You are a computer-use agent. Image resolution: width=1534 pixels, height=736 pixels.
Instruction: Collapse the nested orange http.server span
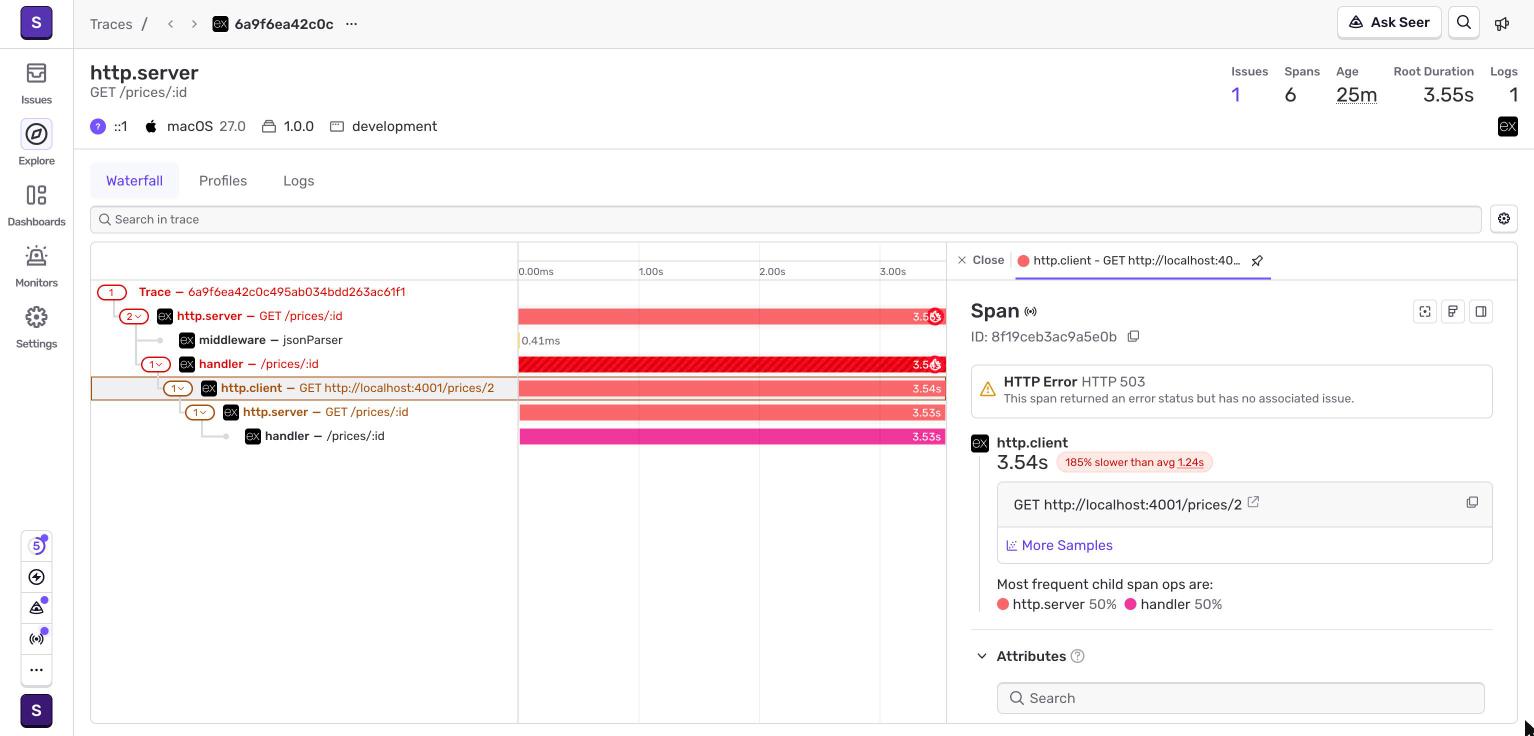point(200,413)
